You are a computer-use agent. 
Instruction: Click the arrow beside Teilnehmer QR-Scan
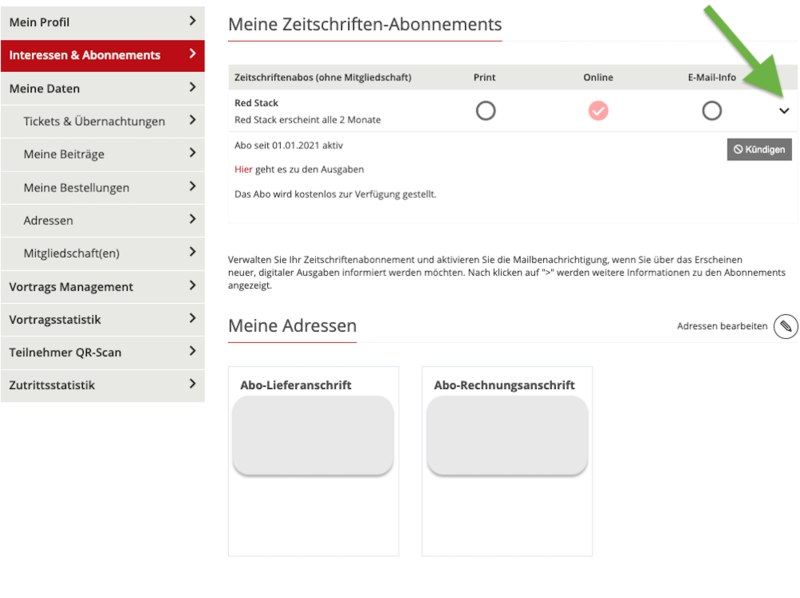[192, 351]
